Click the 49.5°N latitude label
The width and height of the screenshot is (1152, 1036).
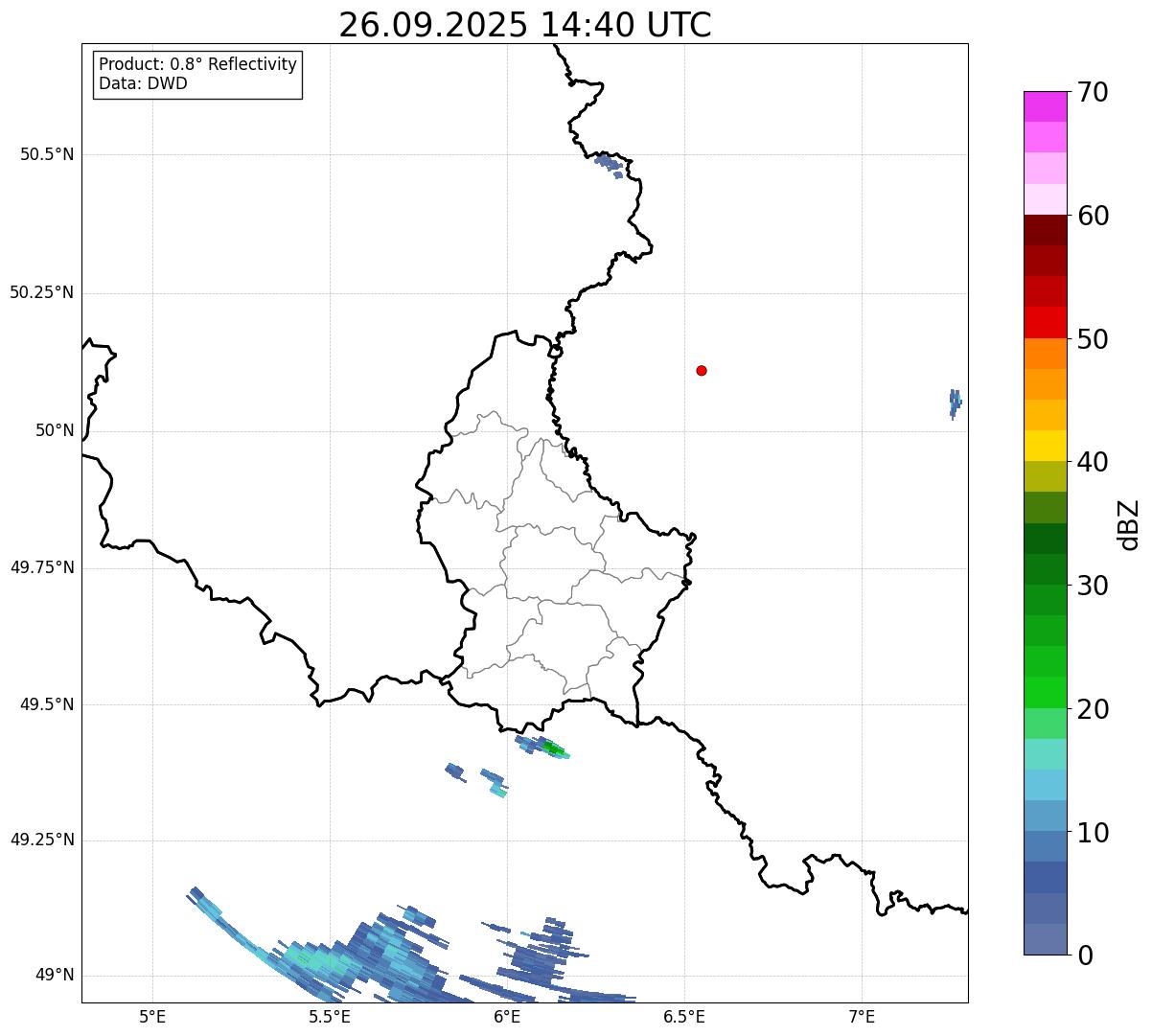(x=47, y=704)
